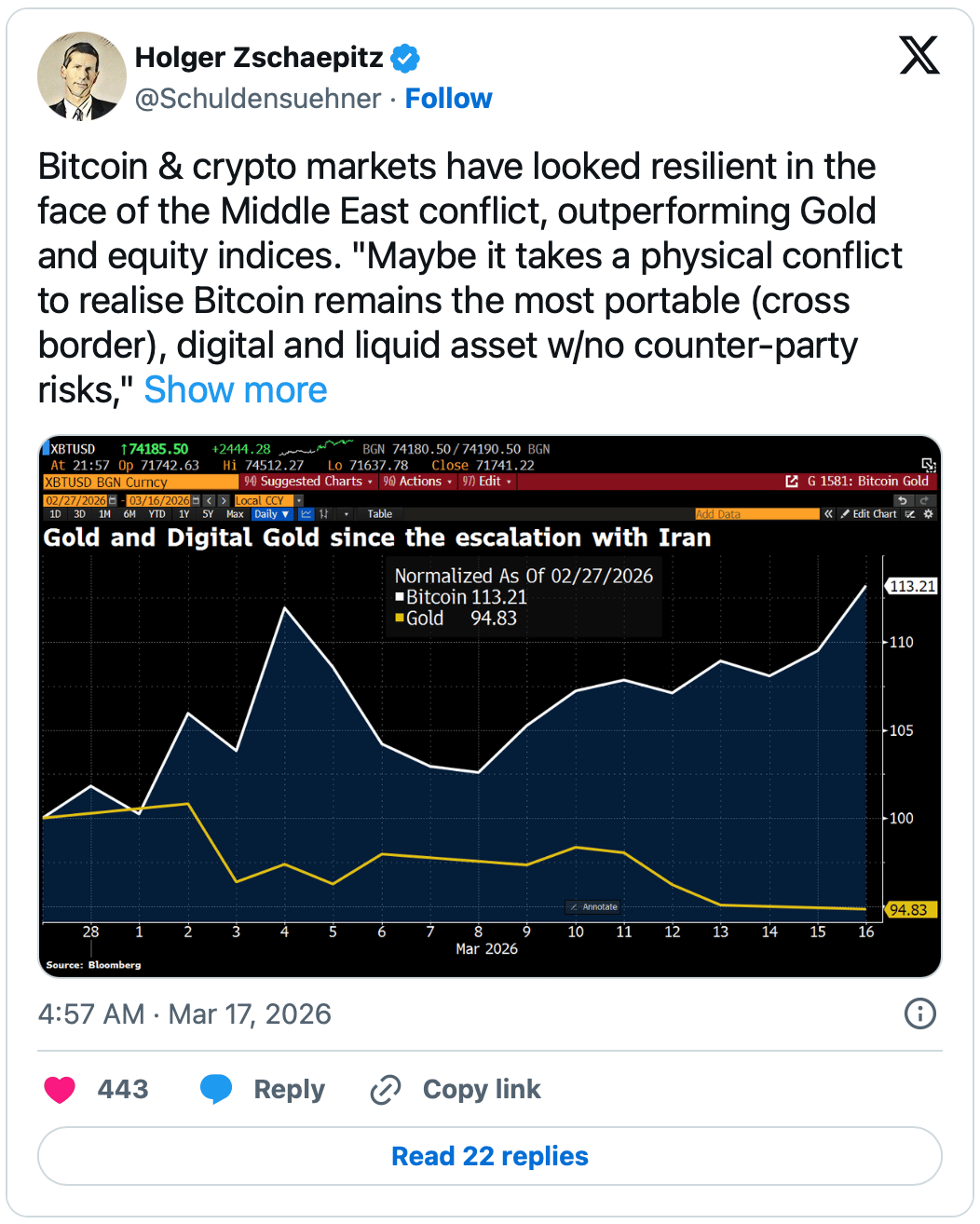Expand the Suggested Charts dropdown
The image size is (980, 1224).
tap(308, 482)
